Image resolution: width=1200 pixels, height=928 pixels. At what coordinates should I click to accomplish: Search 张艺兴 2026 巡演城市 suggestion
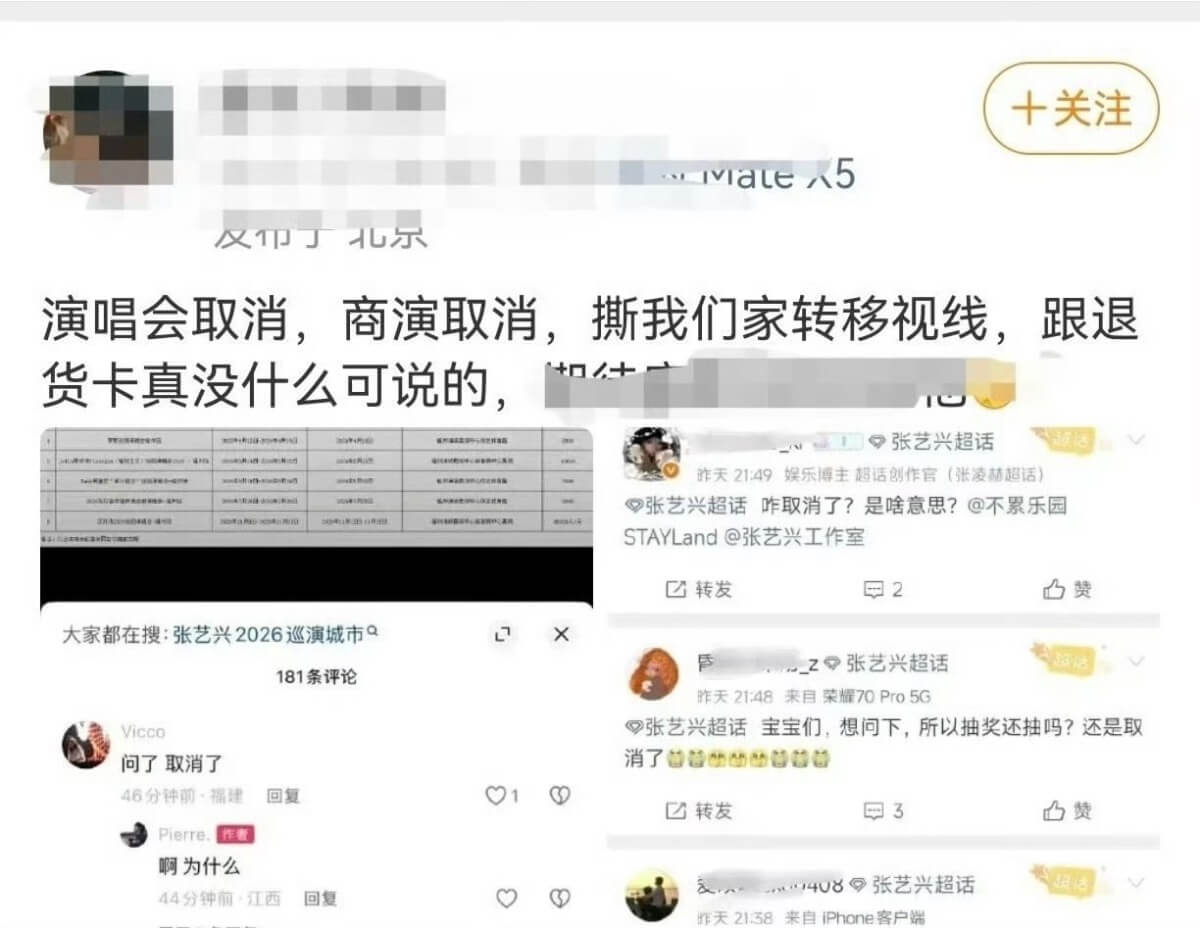pyautogui.click(x=276, y=634)
